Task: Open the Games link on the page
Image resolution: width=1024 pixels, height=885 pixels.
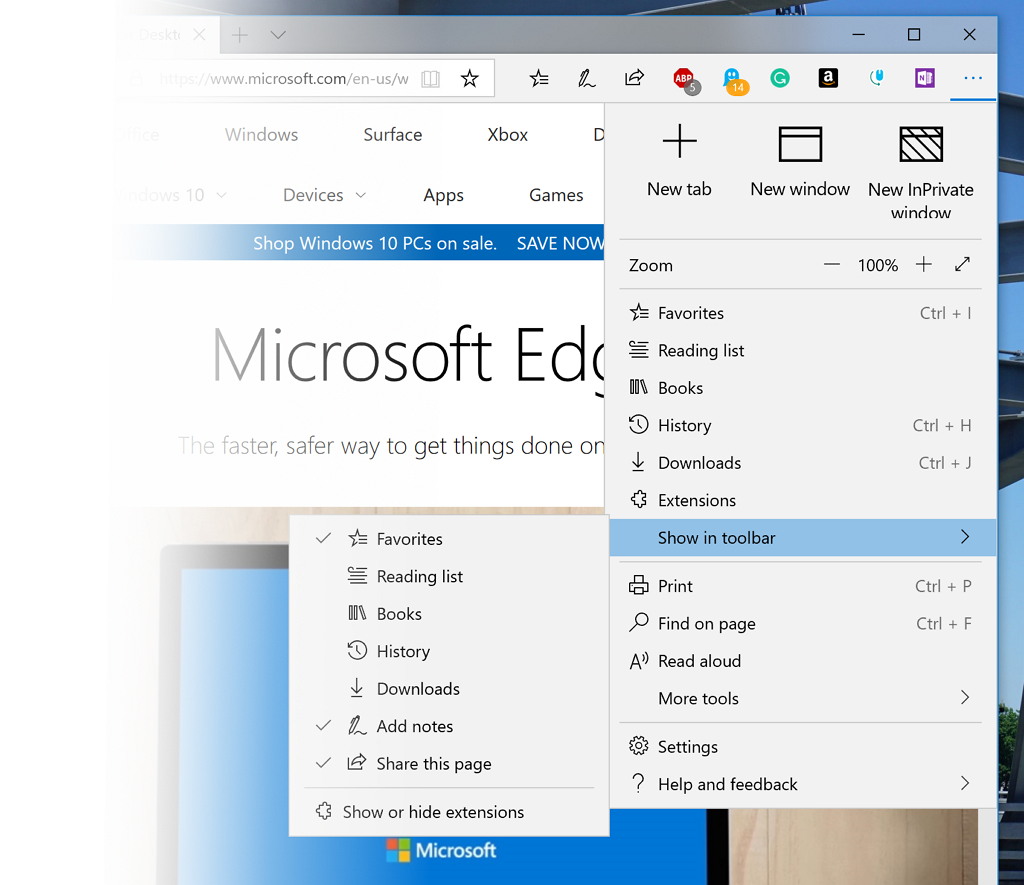Action: pos(556,195)
